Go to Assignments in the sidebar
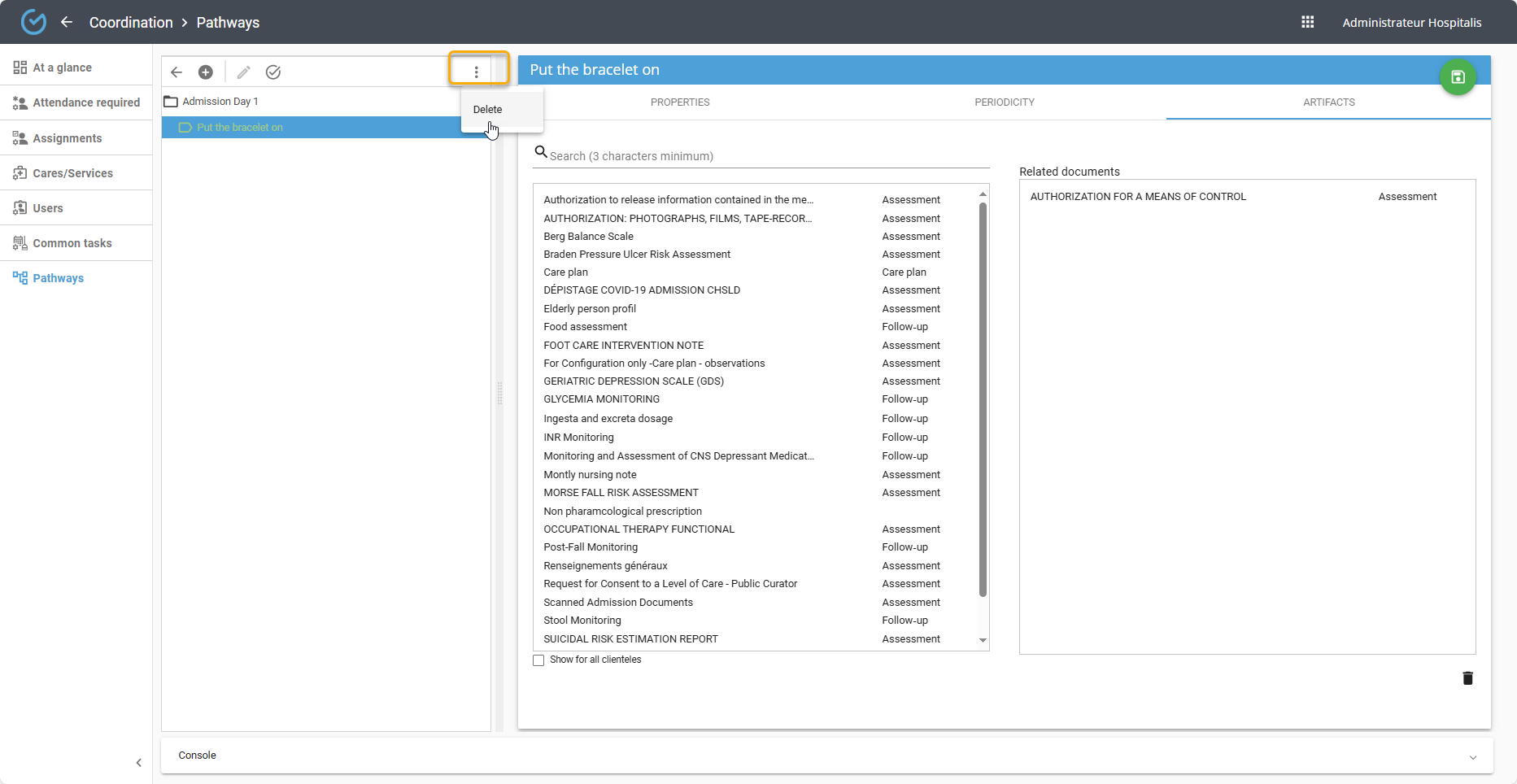Image resolution: width=1517 pixels, height=784 pixels. click(x=68, y=138)
